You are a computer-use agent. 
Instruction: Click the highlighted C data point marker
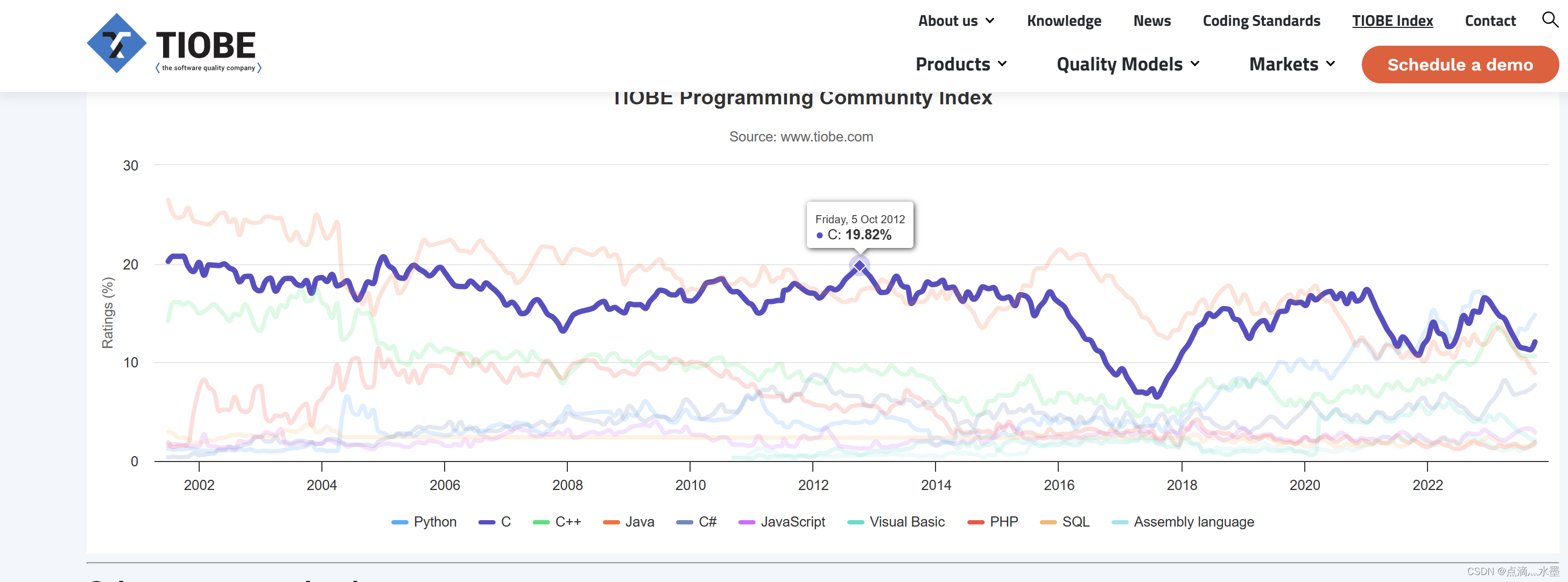coord(859,265)
